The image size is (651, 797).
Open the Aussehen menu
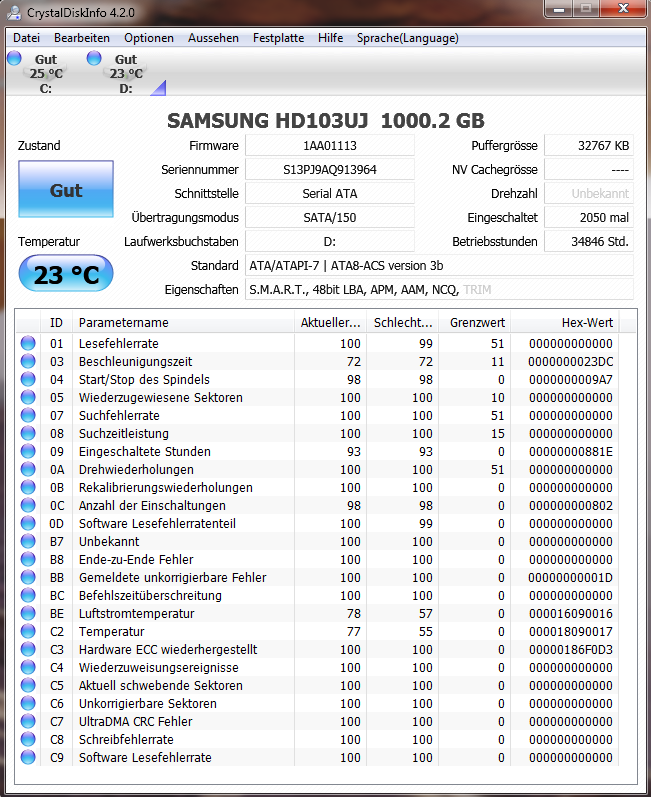coord(213,38)
